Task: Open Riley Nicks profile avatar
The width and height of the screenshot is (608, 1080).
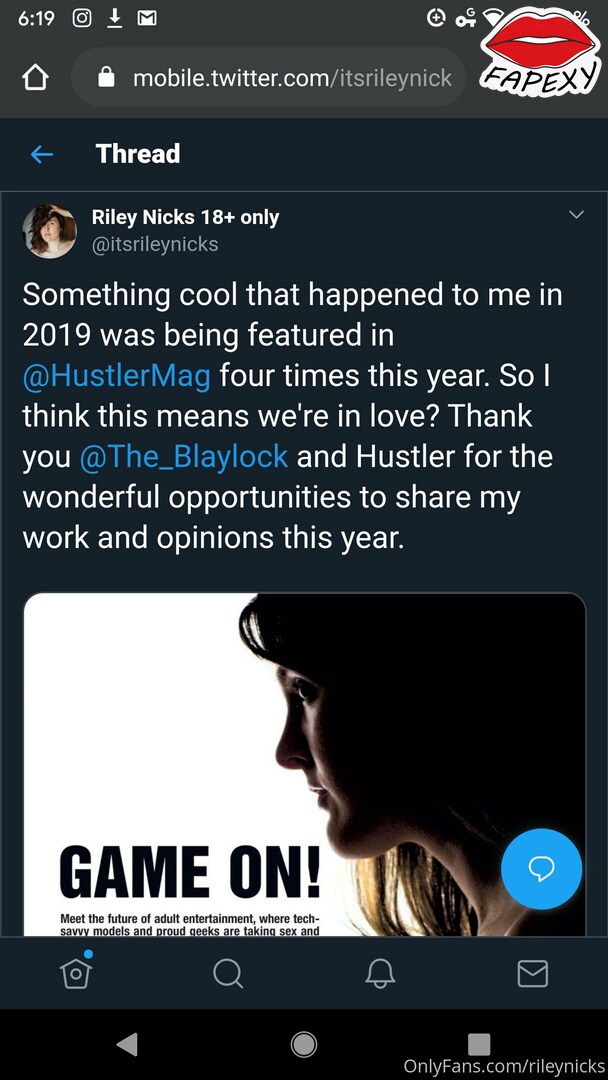Action: click(50, 231)
